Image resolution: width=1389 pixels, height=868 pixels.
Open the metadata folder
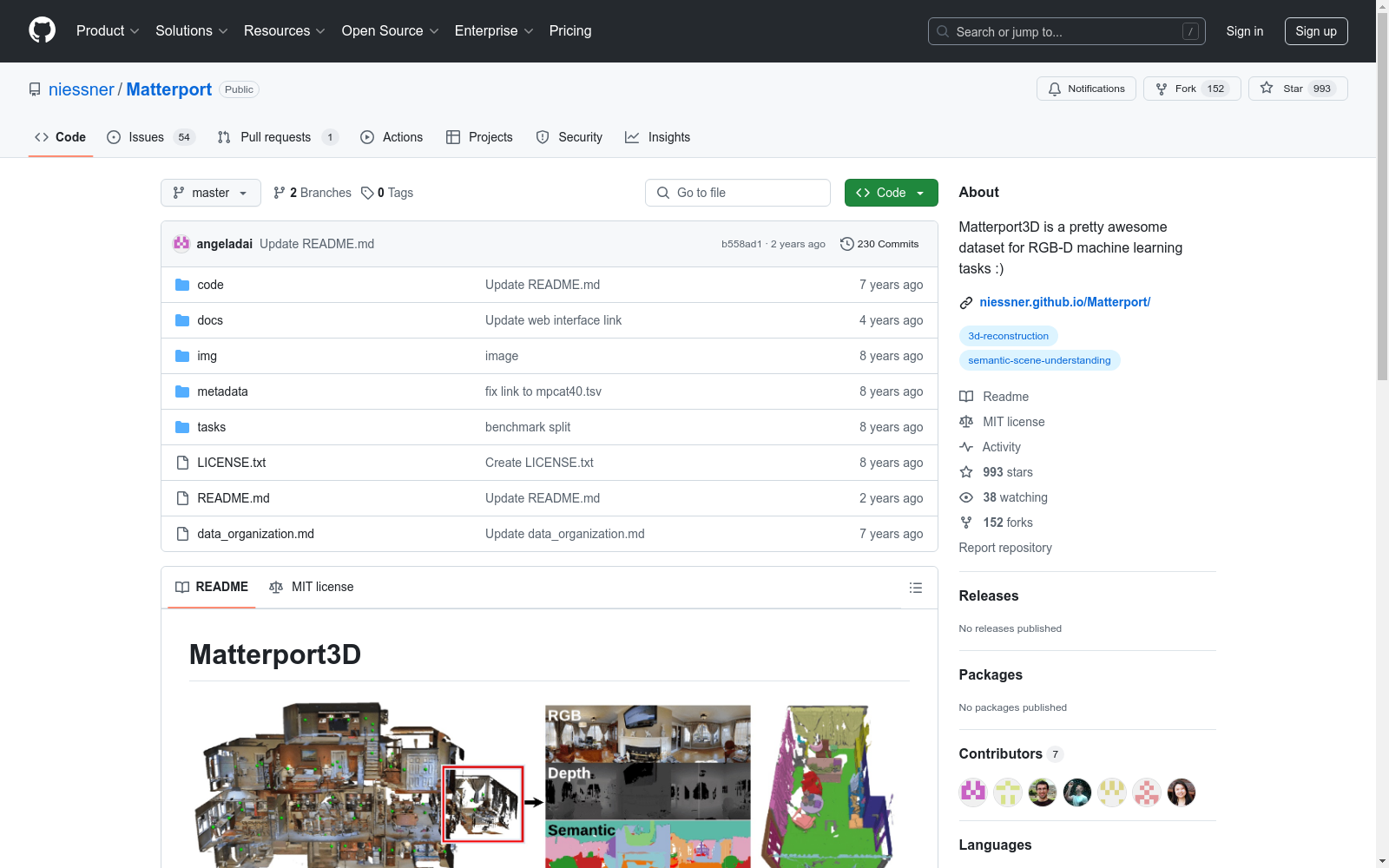point(222,391)
